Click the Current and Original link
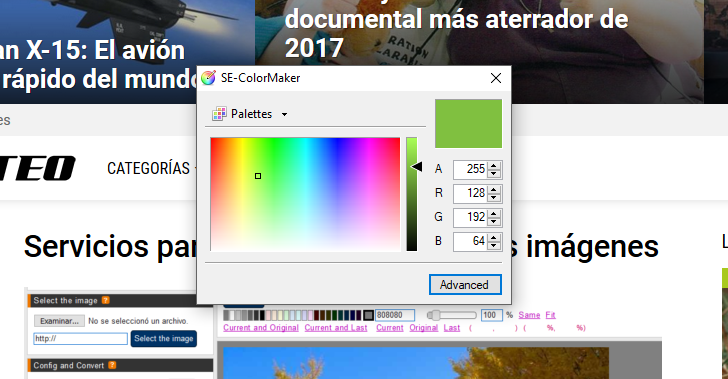This screenshot has width=728, height=379. 261,328
